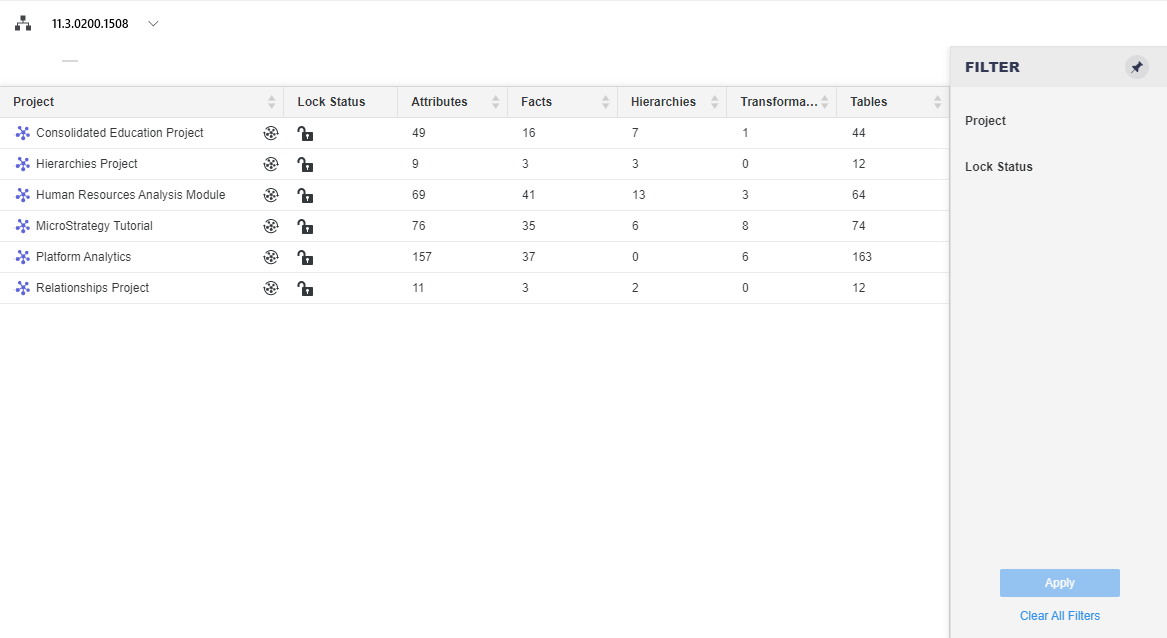Click schema icon next to Human Resources Analysis Module

click(x=270, y=195)
